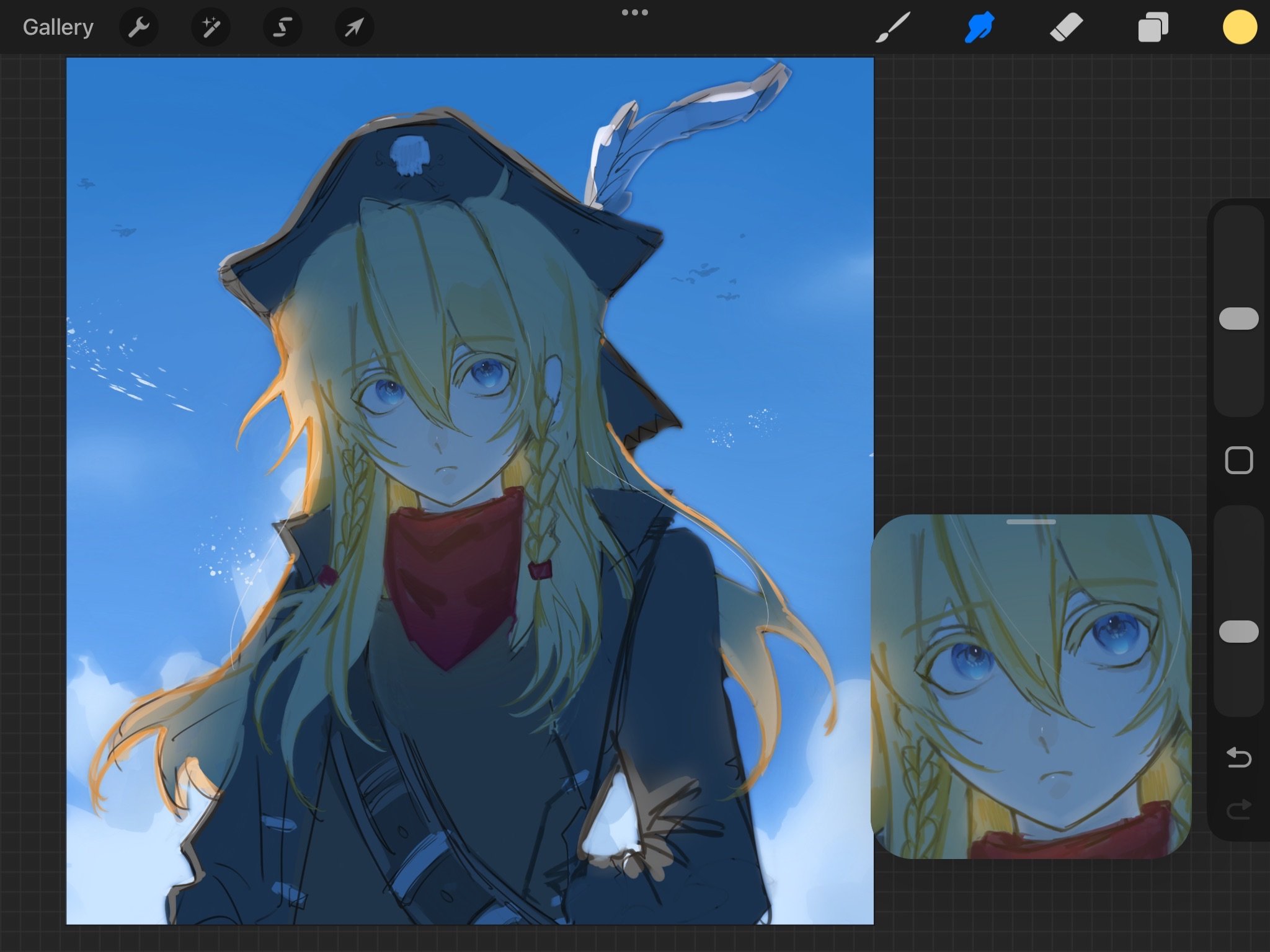Tap the square Modify button in sidebar
This screenshot has height=952, width=1270.
[x=1238, y=461]
